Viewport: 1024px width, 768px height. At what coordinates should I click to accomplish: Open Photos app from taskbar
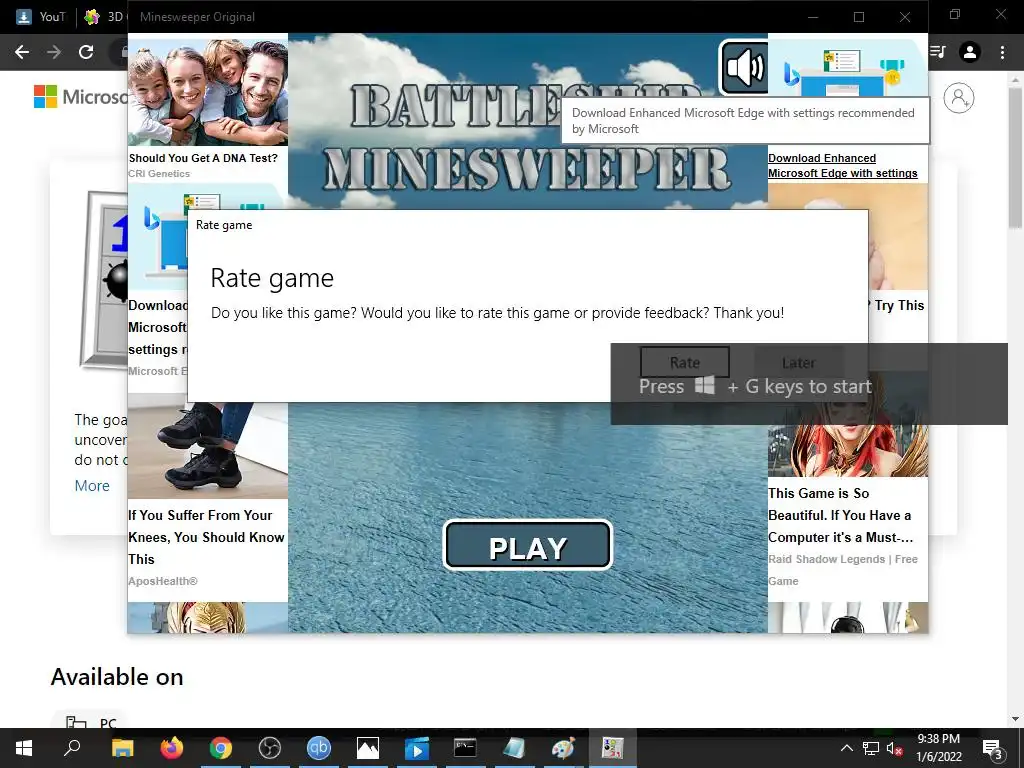pos(368,748)
